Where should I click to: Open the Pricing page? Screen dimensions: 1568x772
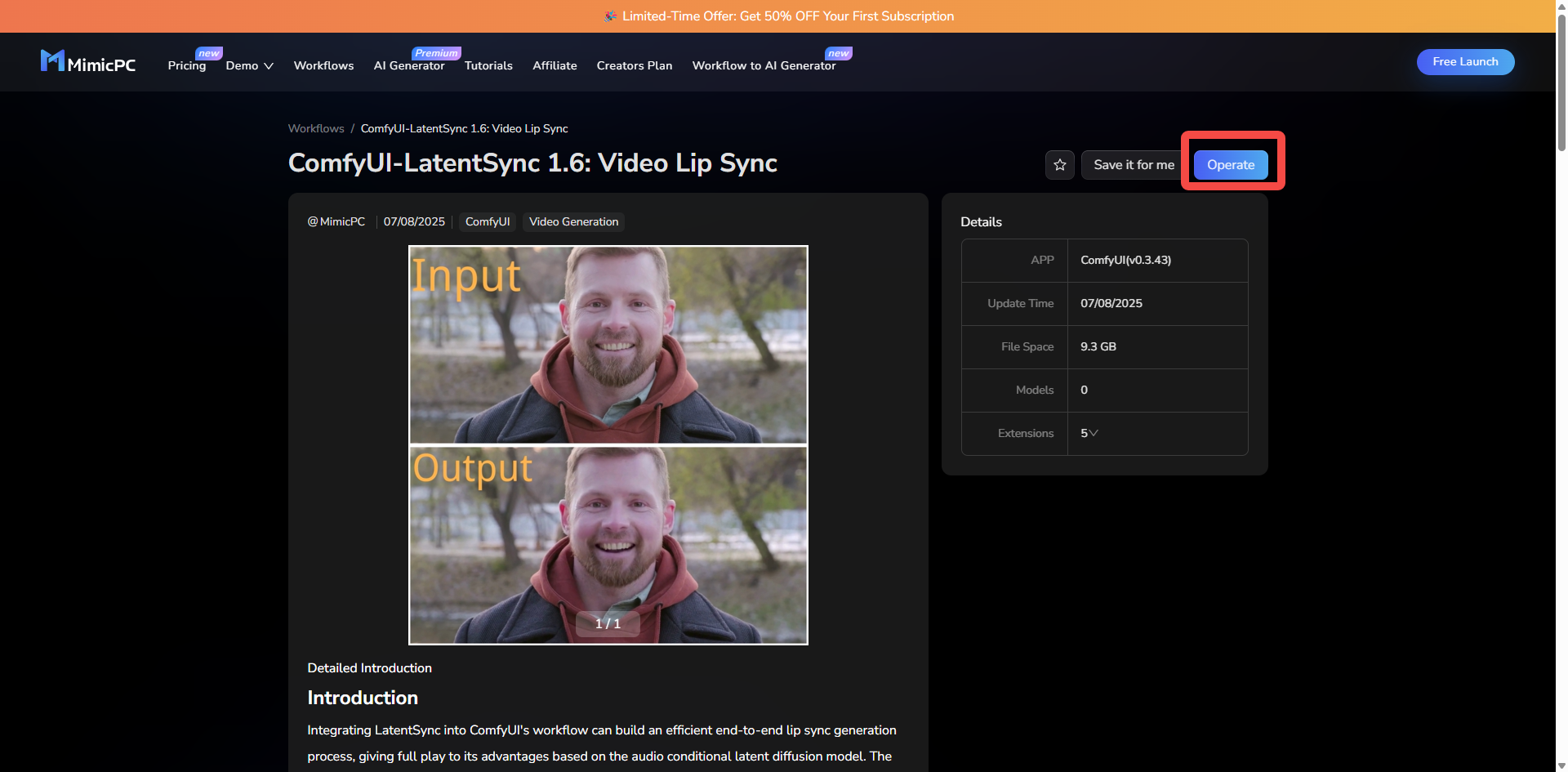tap(186, 65)
